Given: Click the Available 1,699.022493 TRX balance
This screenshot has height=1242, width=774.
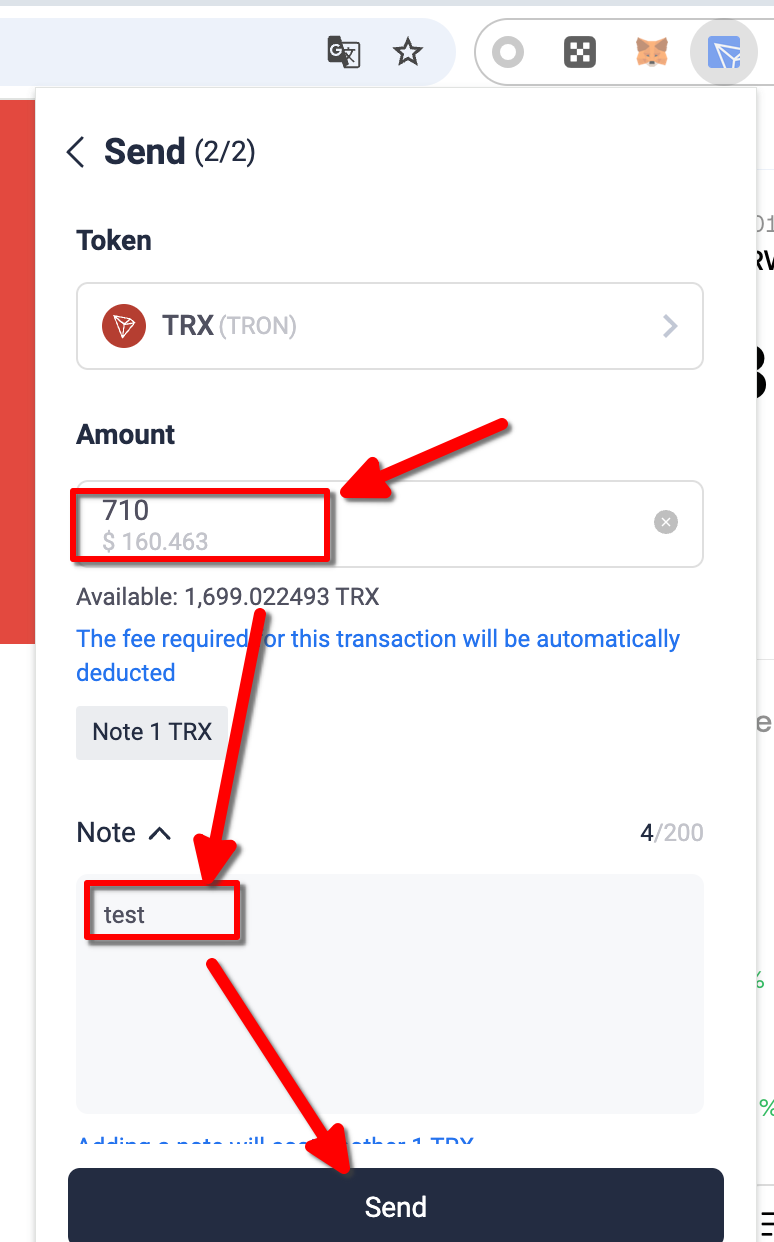Looking at the screenshot, I should pyautogui.click(x=228, y=598).
